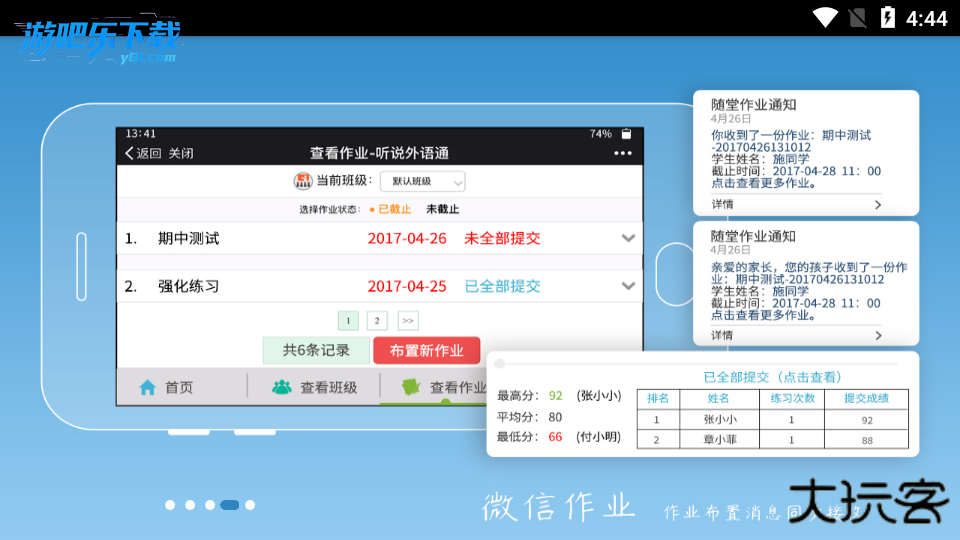Select the 未截止 status option
960x540 pixels.
click(x=443, y=209)
